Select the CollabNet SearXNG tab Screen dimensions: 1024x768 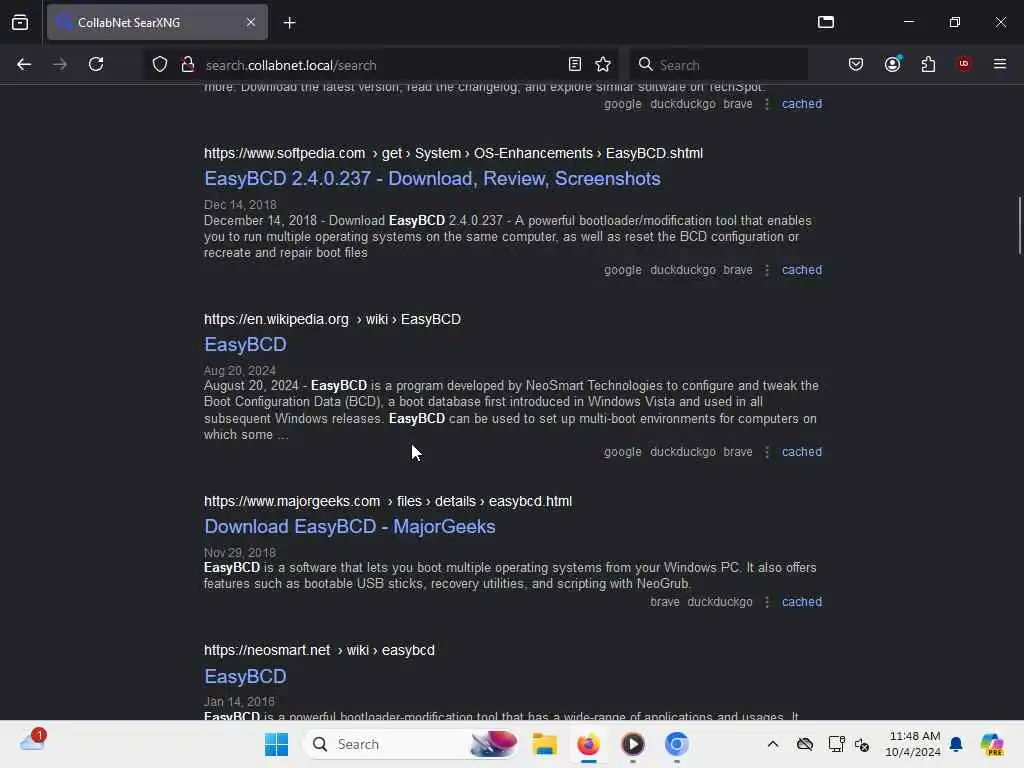point(157,22)
